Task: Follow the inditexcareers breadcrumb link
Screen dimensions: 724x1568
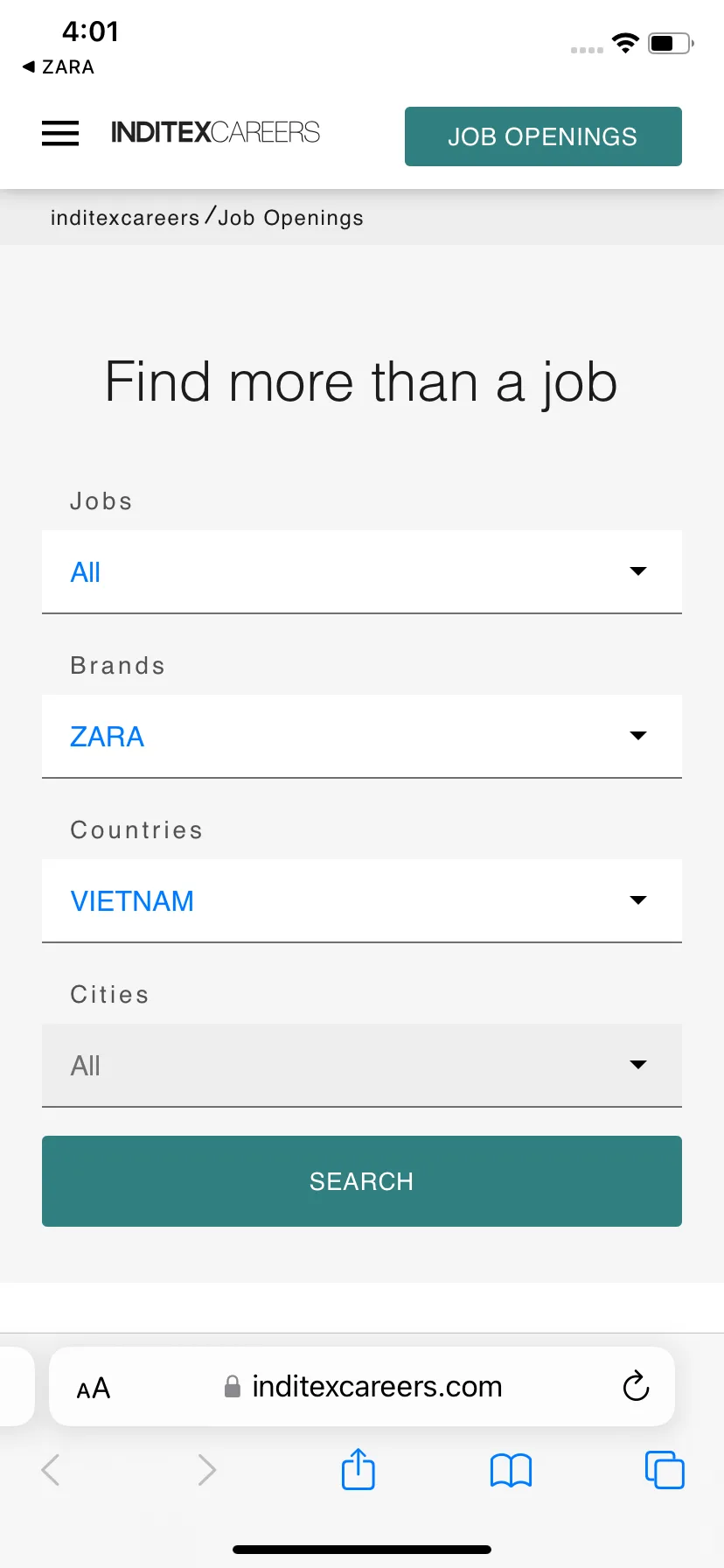Action: click(x=125, y=218)
